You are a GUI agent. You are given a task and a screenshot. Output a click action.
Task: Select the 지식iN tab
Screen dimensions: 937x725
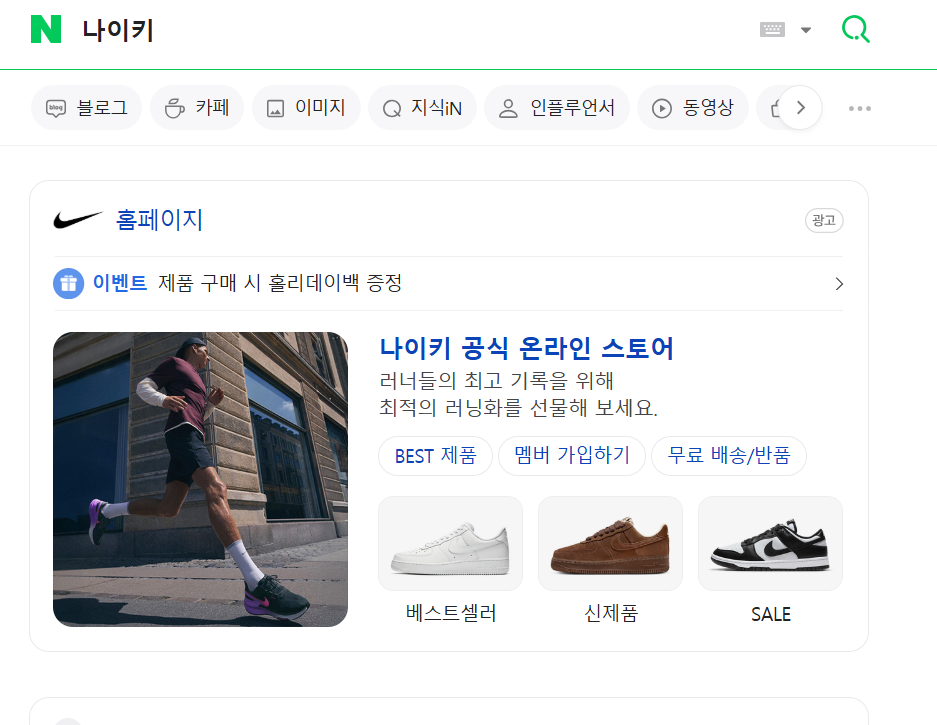422,108
